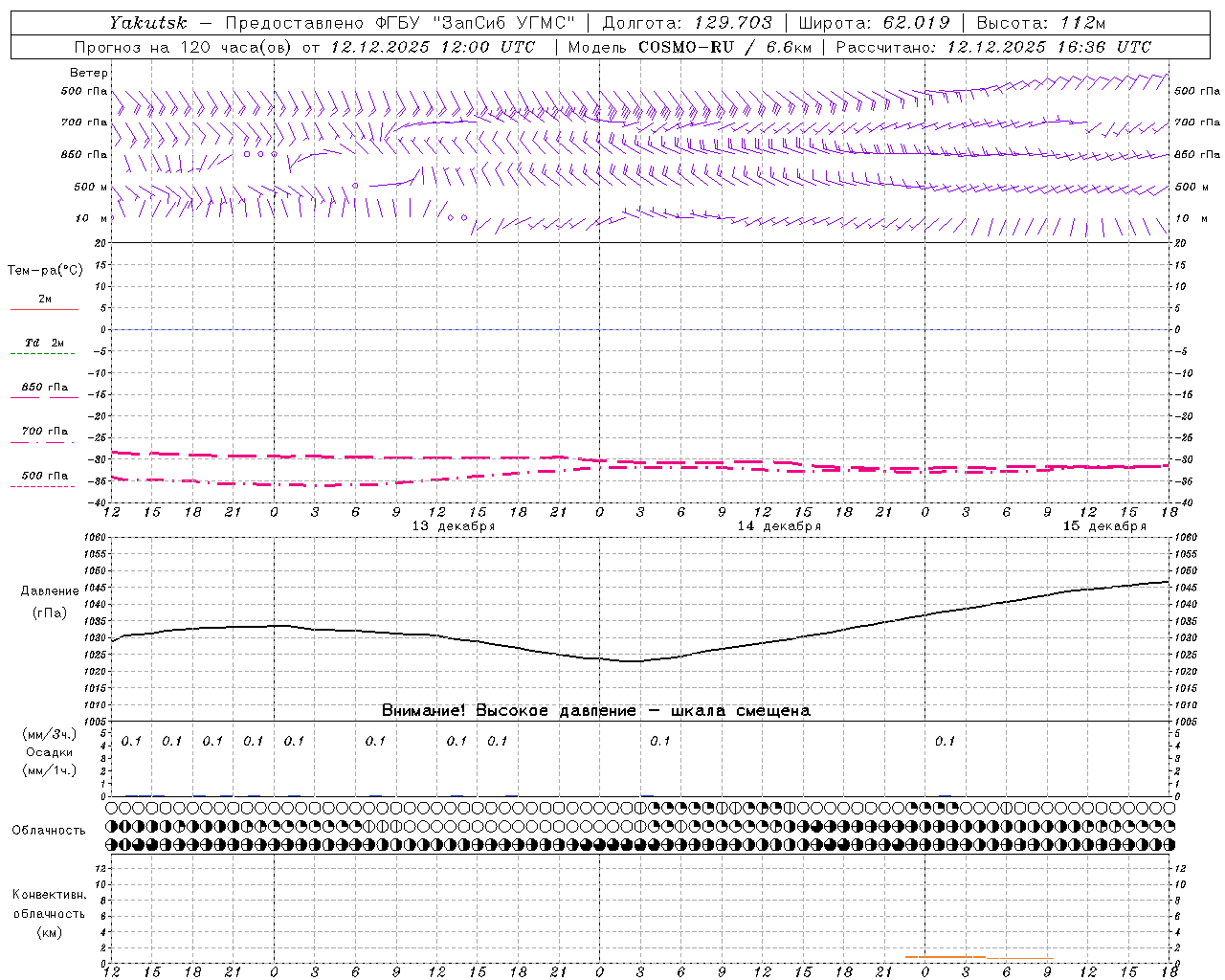Select the Прогноз на 120 часа(ов) text
Screen dimensions: 1225x980
(184, 47)
